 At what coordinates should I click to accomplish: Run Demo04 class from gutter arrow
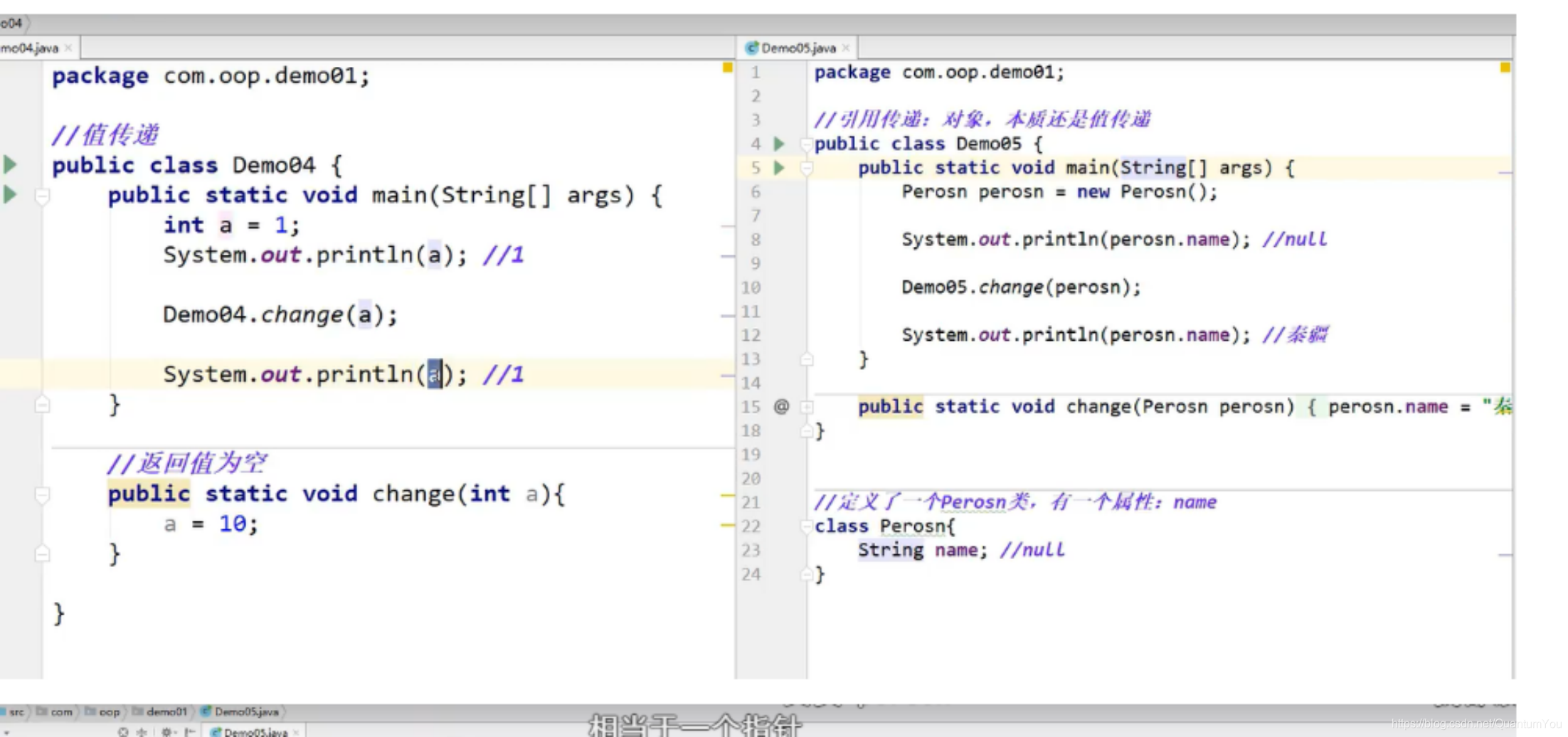(x=10, y=164)
